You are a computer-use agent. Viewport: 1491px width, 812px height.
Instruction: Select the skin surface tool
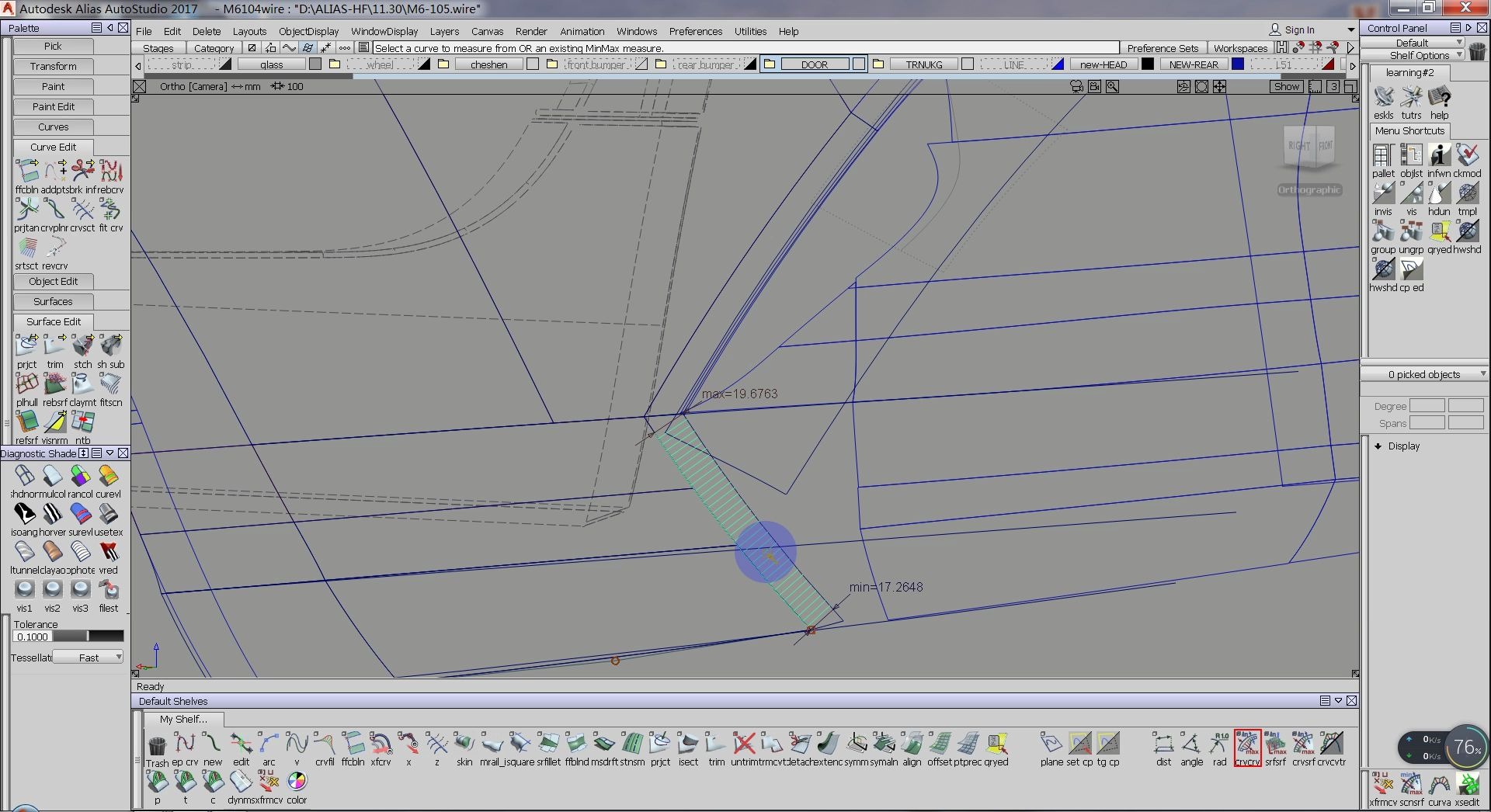tap(464, 744)
